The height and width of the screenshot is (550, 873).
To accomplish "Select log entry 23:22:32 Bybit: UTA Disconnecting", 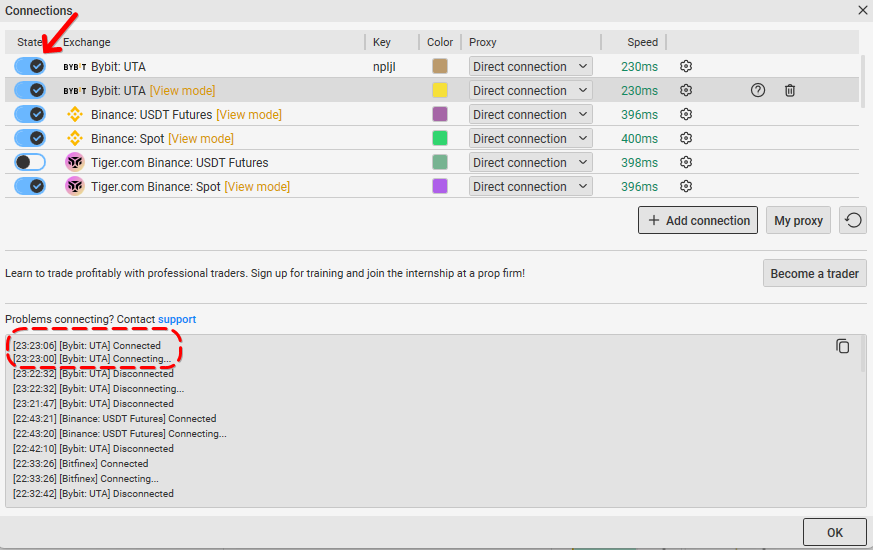I will click(x=99, y=389).
